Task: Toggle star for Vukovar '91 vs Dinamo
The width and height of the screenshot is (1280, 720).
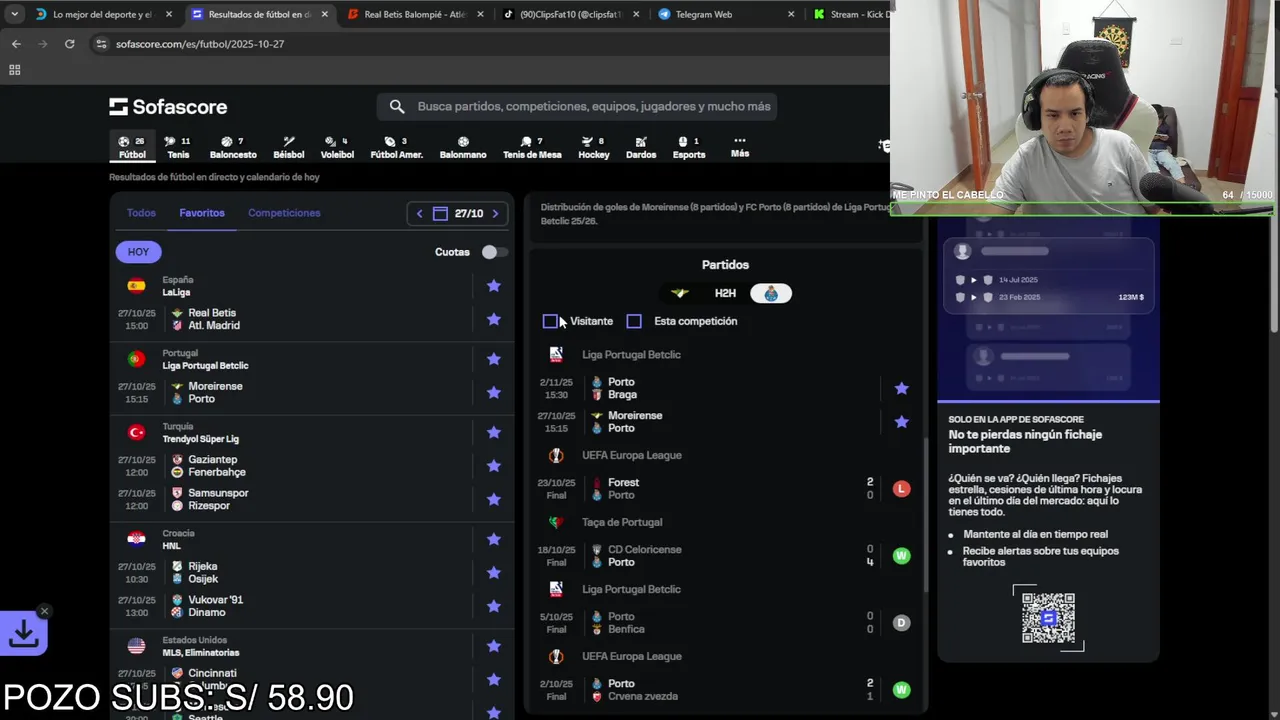Action: pos(493,606)
